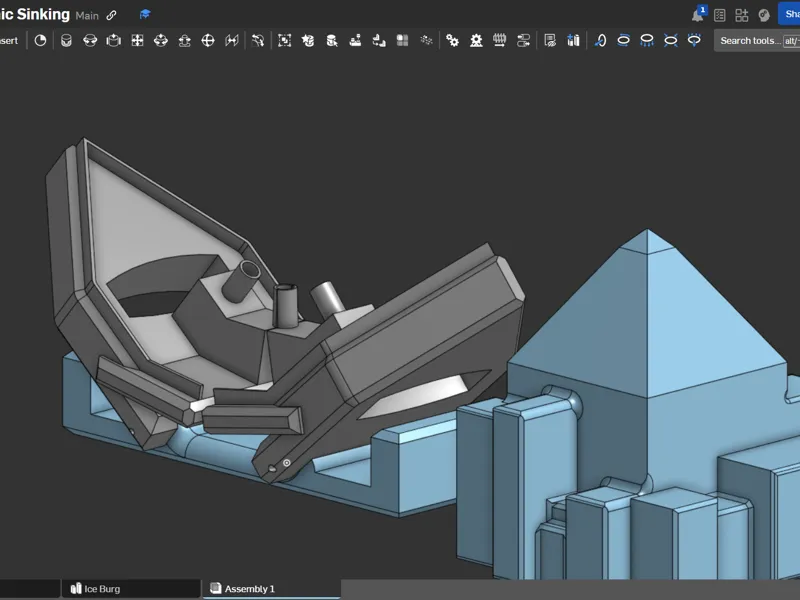Click the blue arrow-through-ring toolbar icon

coord(600,40)
